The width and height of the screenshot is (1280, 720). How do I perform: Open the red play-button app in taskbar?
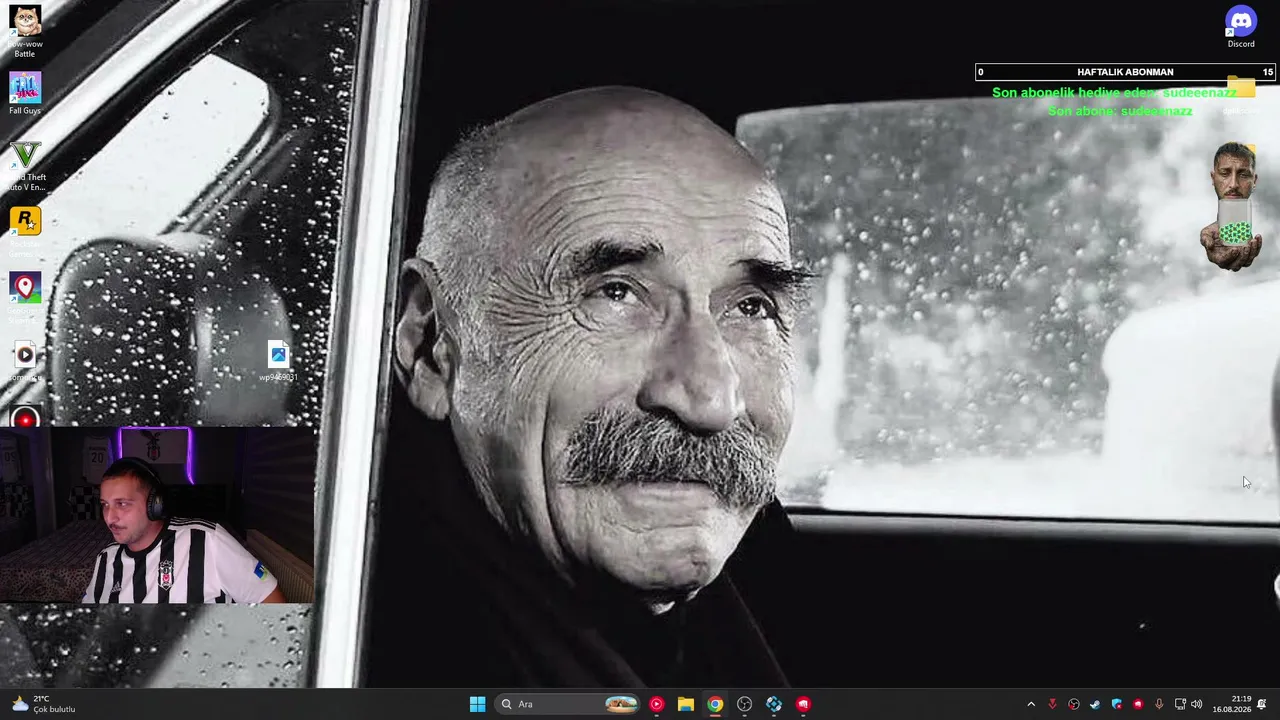pos(656,704)
